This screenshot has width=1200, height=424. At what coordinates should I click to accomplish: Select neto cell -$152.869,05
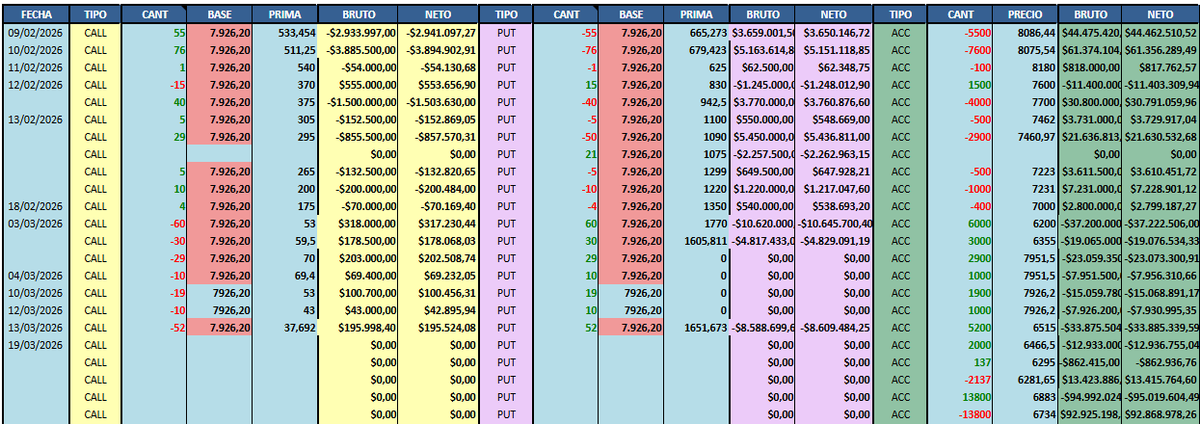click(x=437, y=120)
